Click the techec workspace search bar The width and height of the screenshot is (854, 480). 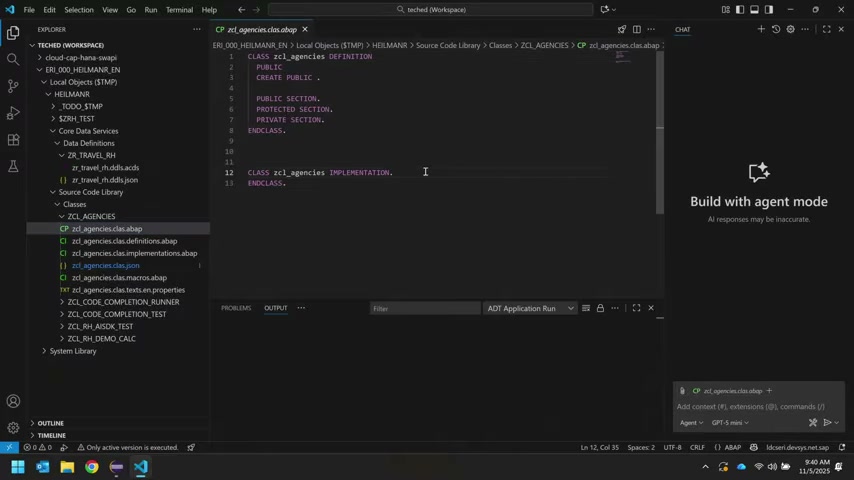[430, 10]
